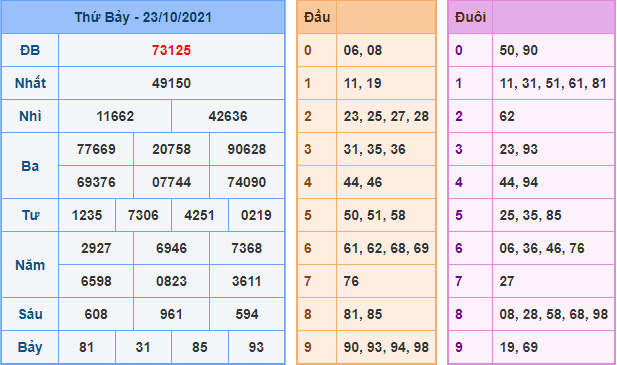Select seventh prize number 81
This screenshot has width=617, height=365.
click(x=87, y=348)
